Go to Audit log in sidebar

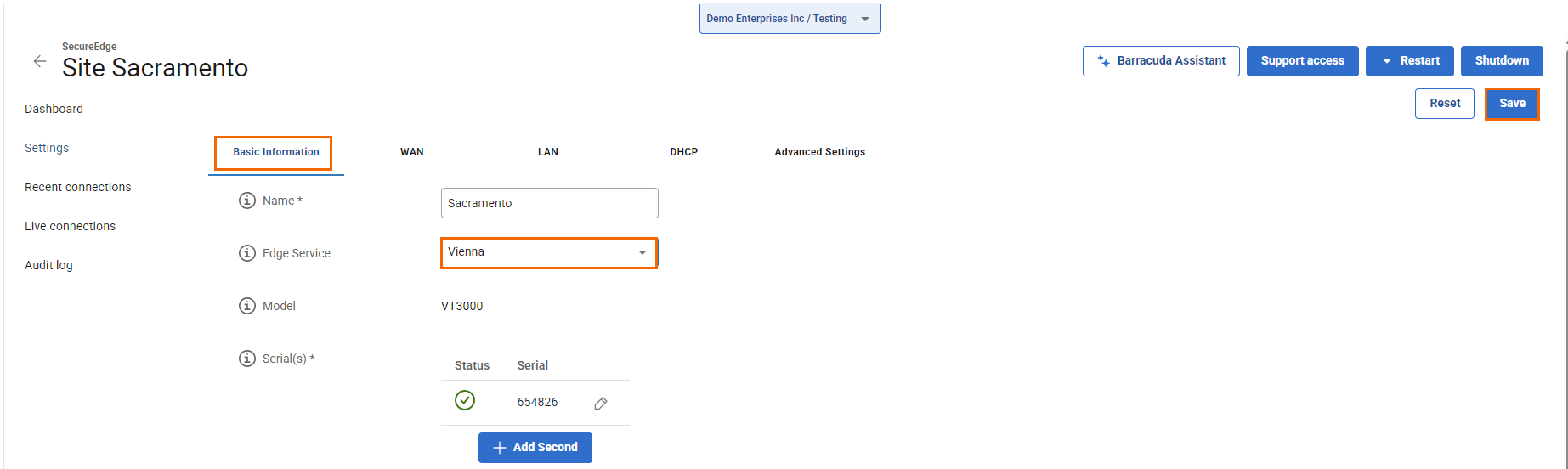[x=48, y=265]
